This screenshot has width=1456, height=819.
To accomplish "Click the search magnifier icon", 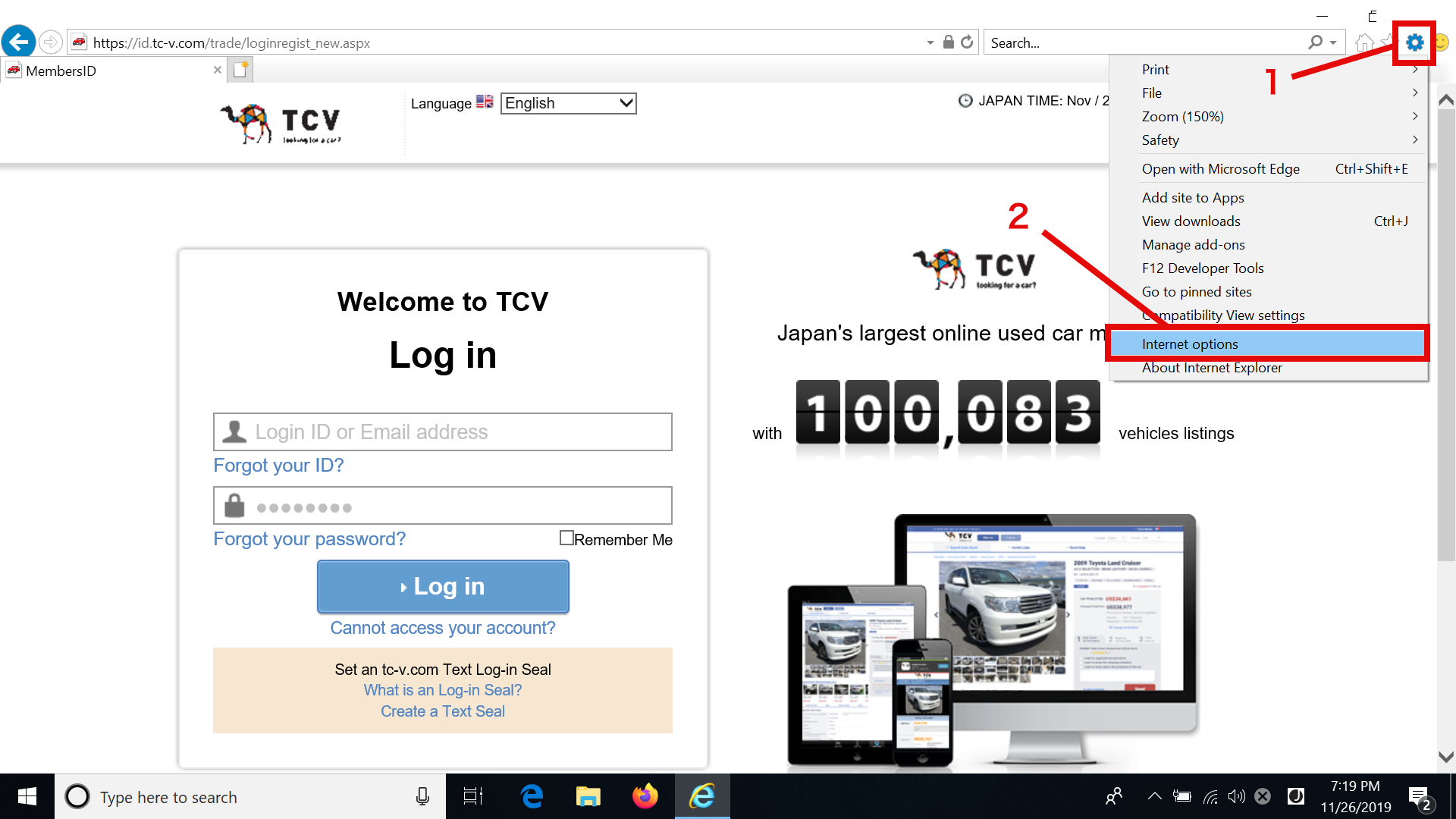I will (x=1316, y=42).
